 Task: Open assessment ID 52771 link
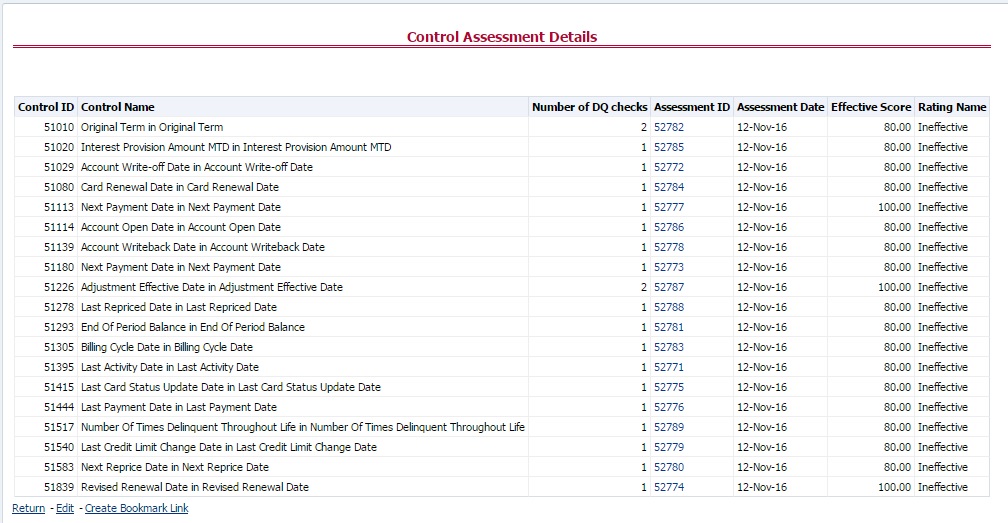point(669,367)
